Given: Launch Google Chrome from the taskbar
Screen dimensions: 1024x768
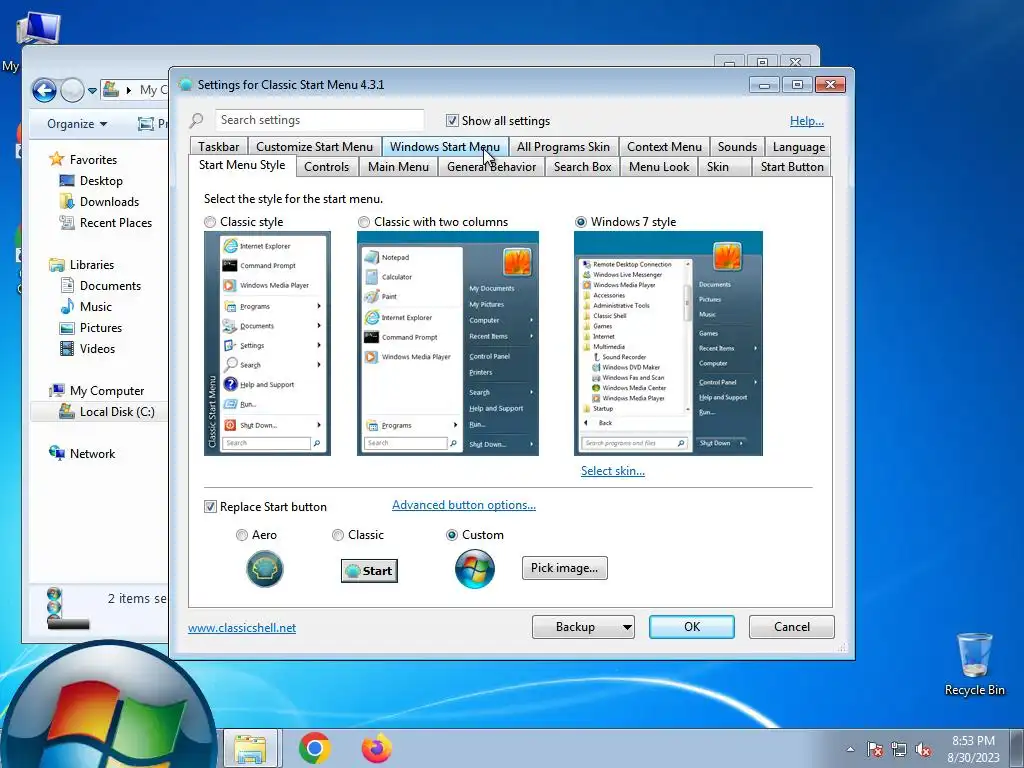Looking at the screenshot, I should pos(315,748).
